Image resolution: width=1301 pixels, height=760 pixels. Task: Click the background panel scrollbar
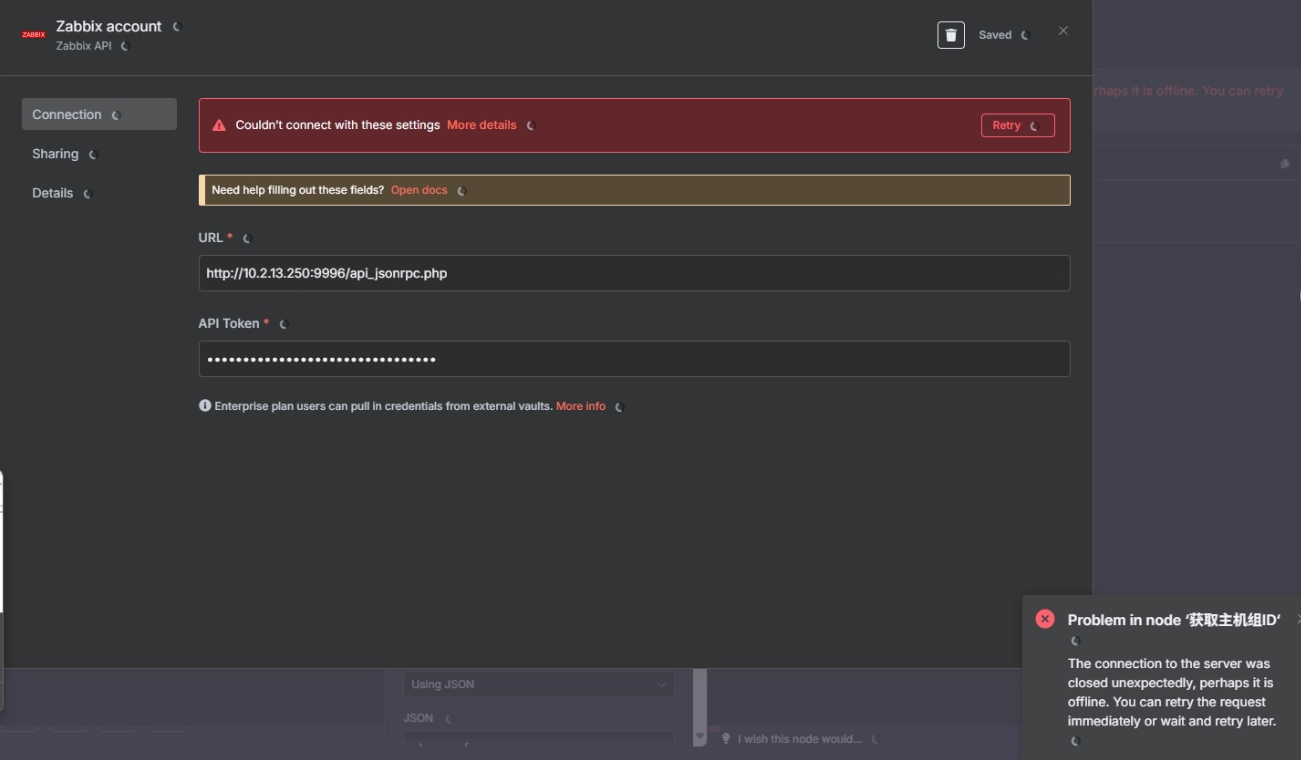click(700, 706)
